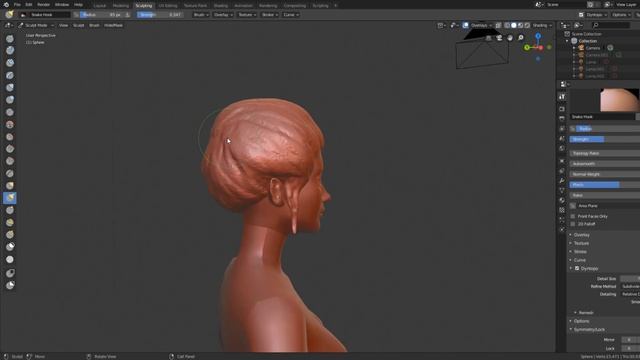Adjust the Pinch slider in properties panel
The width and height of the screenshot is (640, 360).
tap(605, 185)
